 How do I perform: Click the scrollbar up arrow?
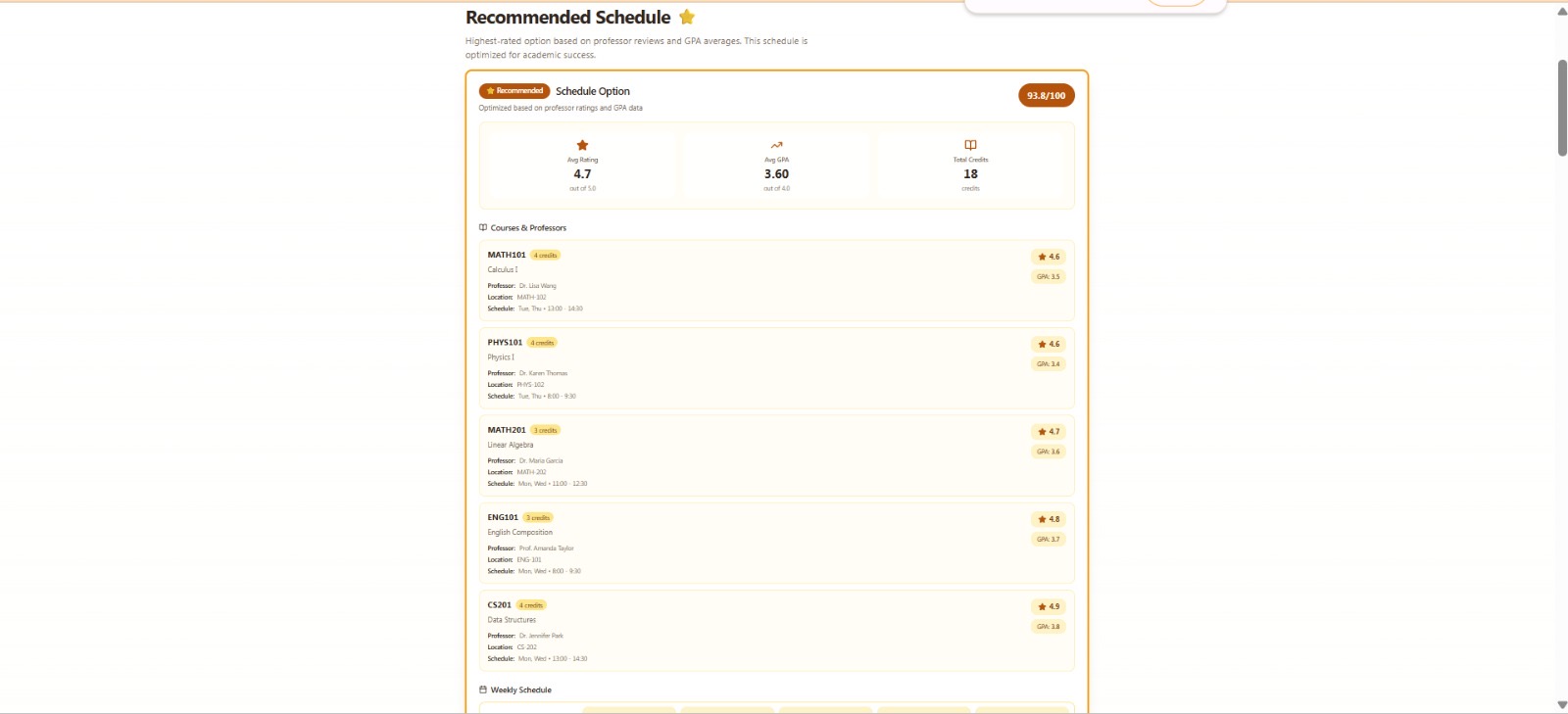point(1562,11)
